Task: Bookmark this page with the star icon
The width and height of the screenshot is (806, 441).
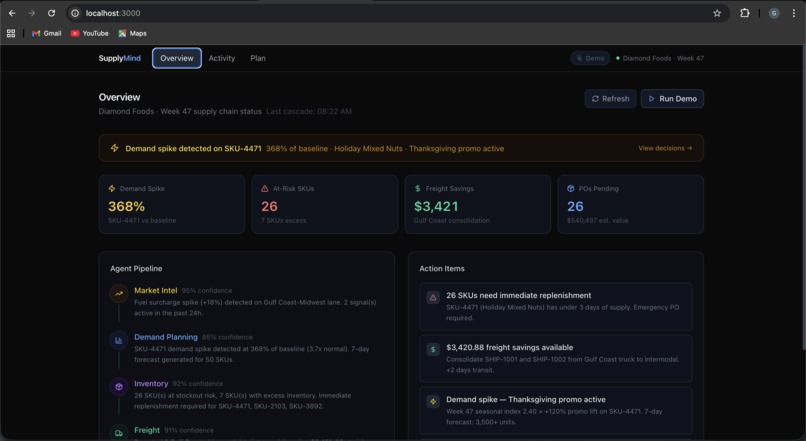Action: point(717,13)
